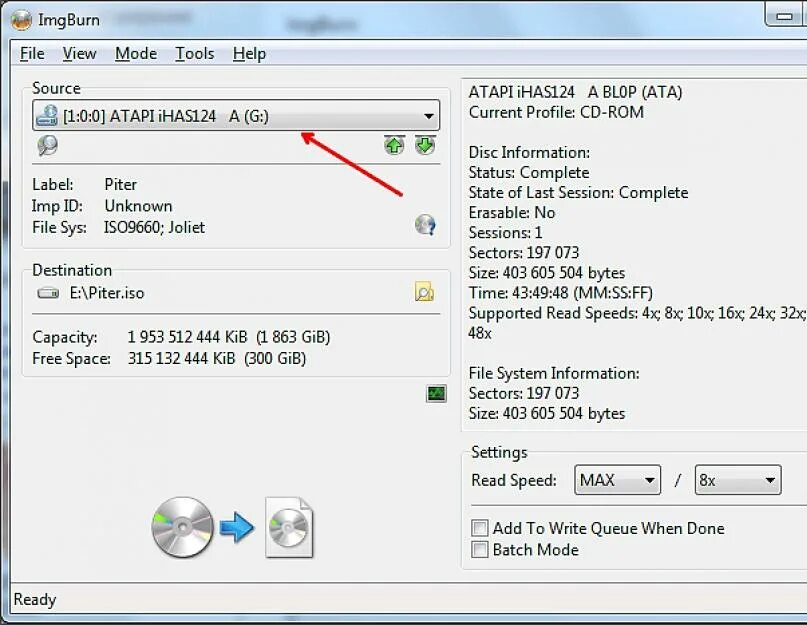Open the MAX read speed dropdown
The width and height of the screenshot is (807, 625).
pyautogui.click(x=617, y=480)
